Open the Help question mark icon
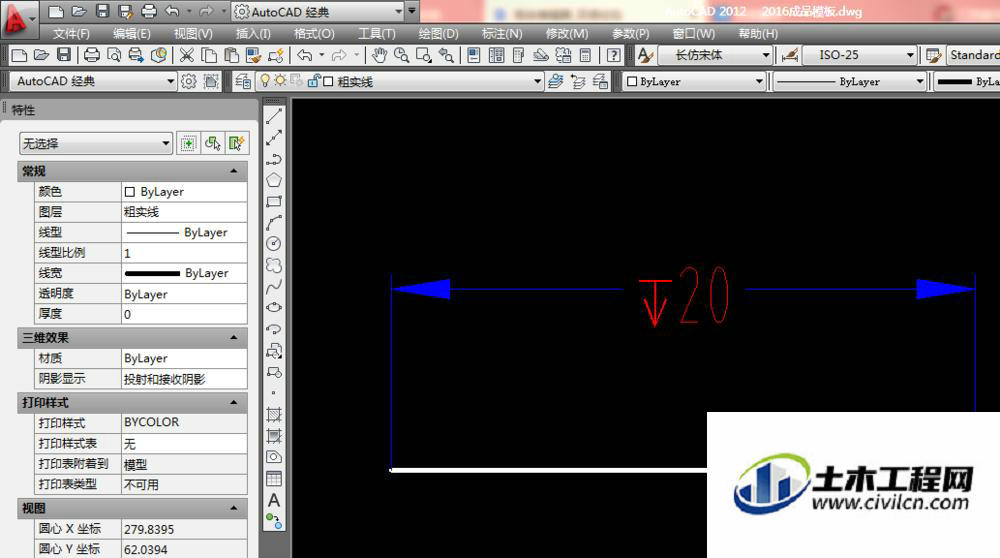Screen dimensions: 1000x558 coord(614,55)
